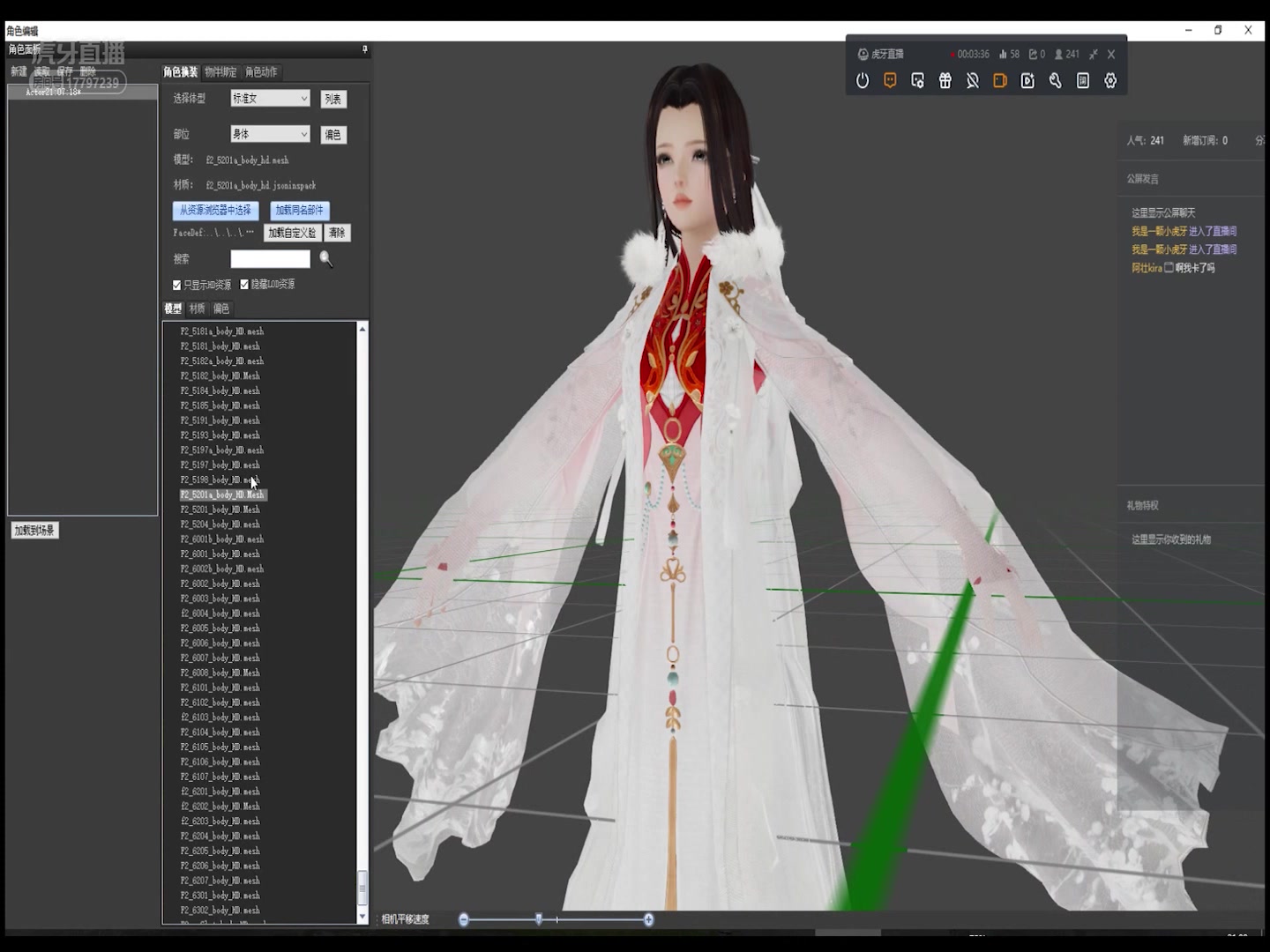Select the 偏色 sub-tab

221,309
